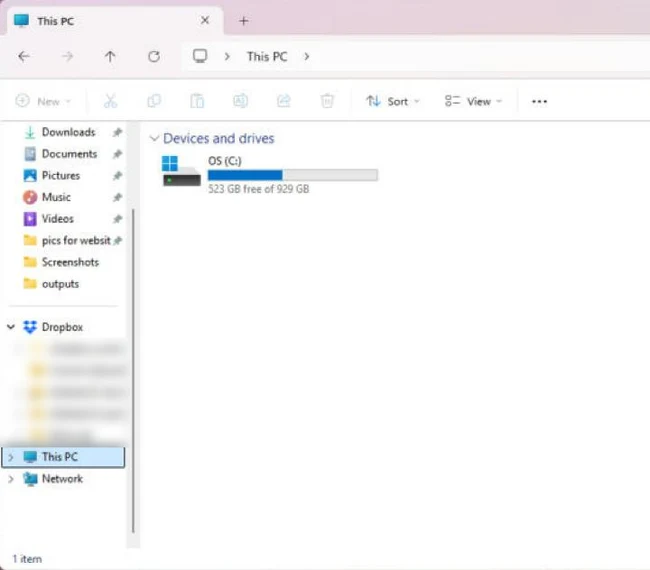The height and width of the screenshot is (570, 650).
Task: Refresh the This PC view
Action: 154,56
